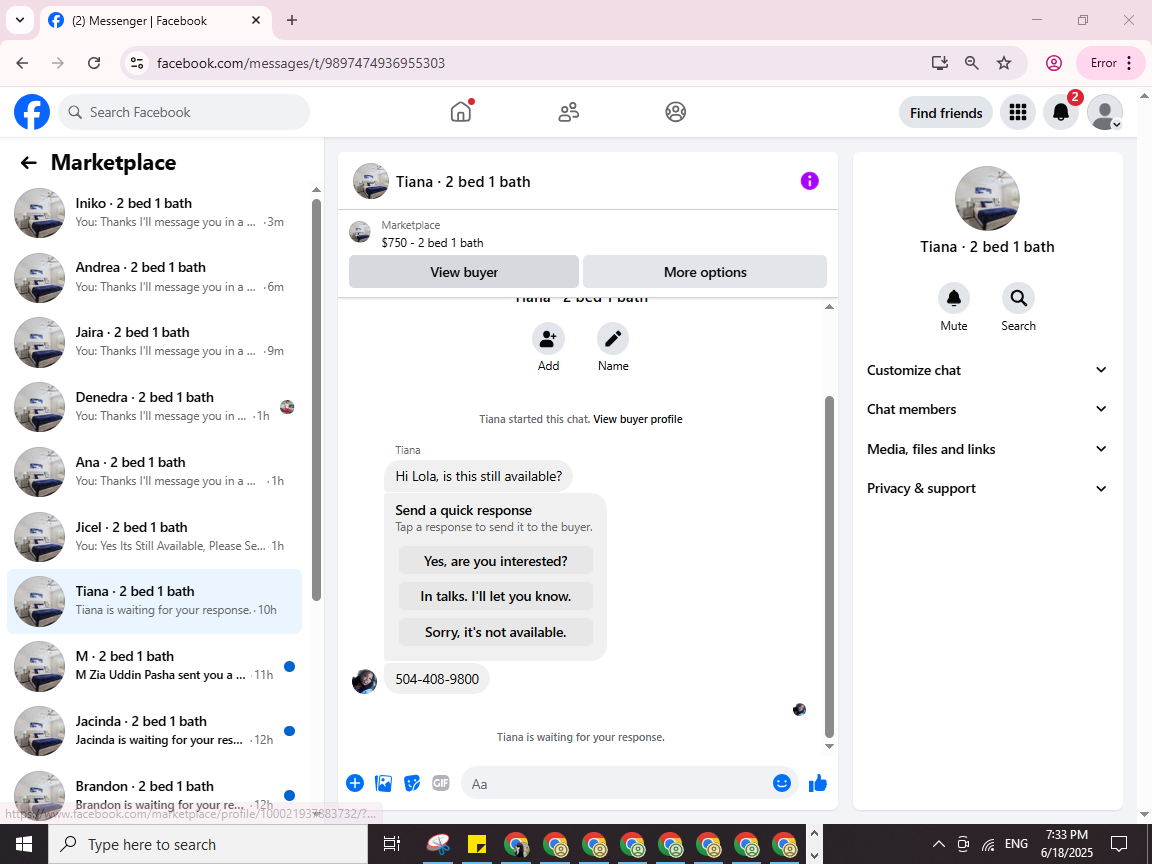Expand the Customize chat section
1152x864 pixels.
pos(987,370)
